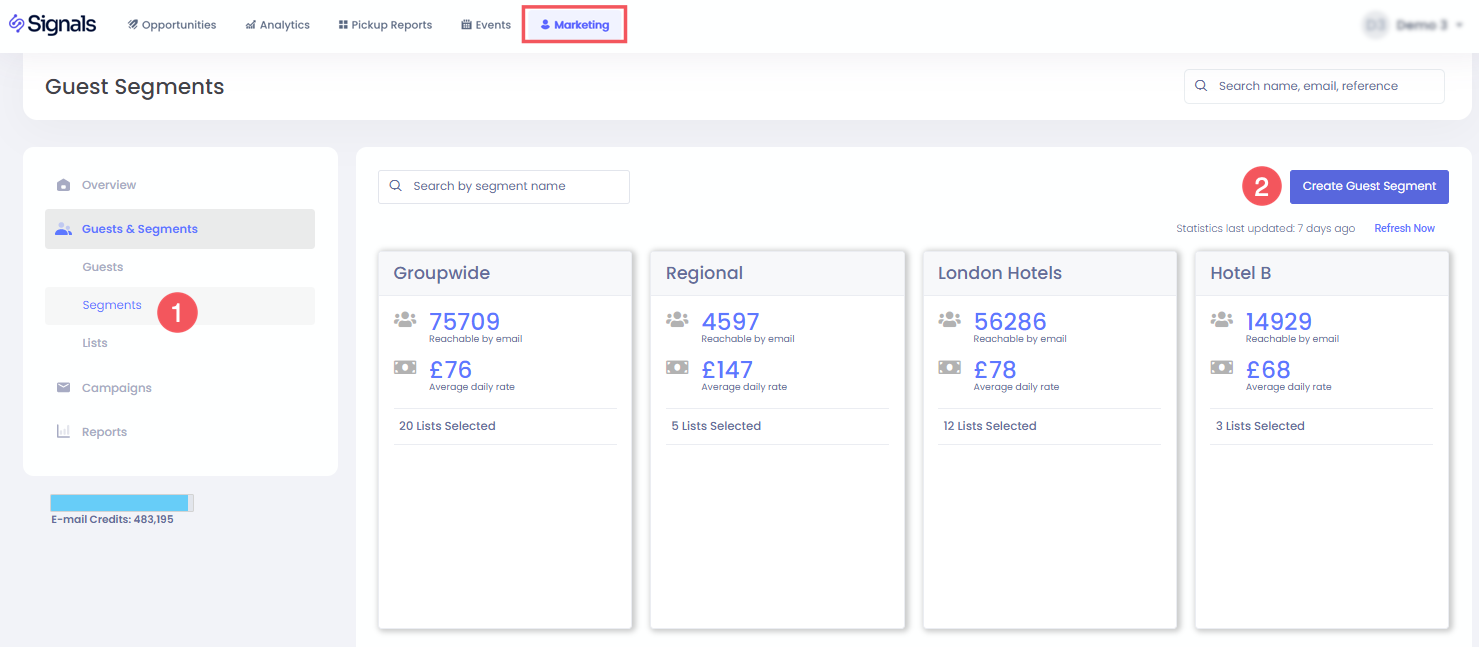Viewport: 1479px width, 647px height.
Task: Select Lists in the sidebar
Action: [x=95, y=343]
